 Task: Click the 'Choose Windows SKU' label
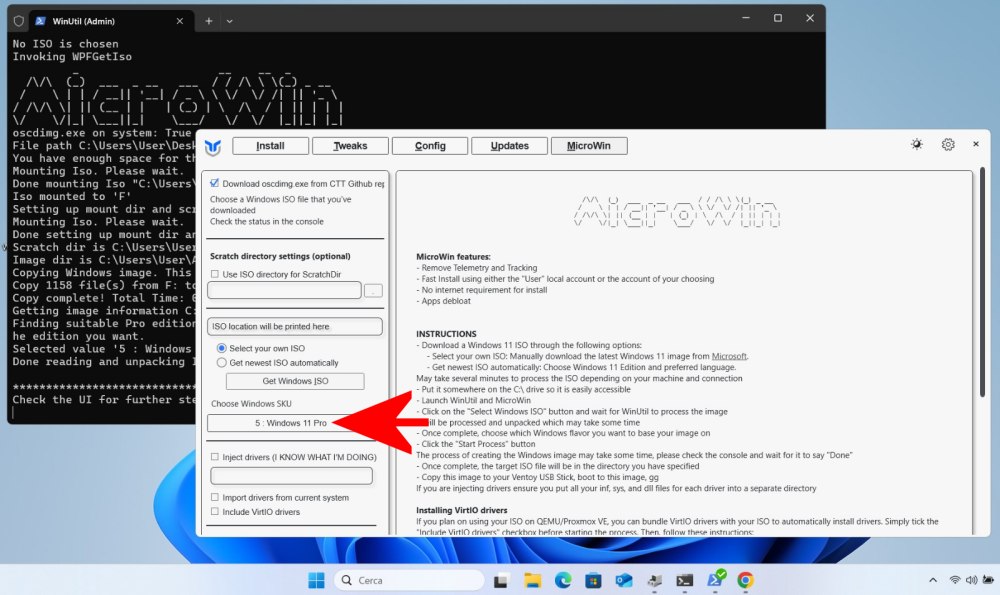(251, 404)
